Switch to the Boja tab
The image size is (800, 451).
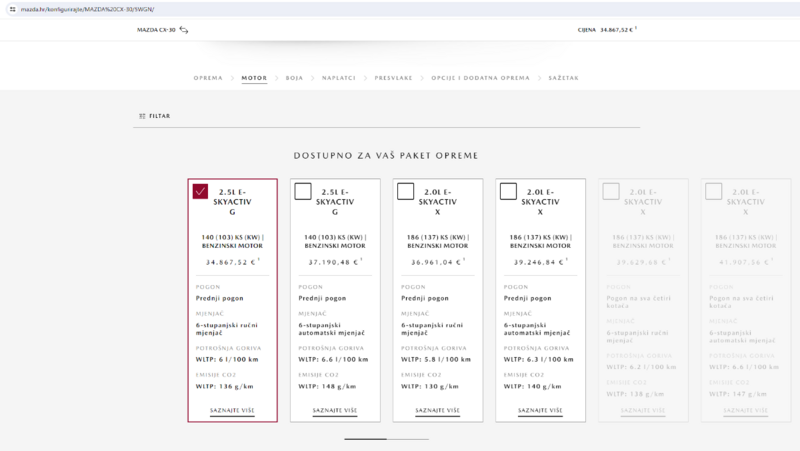pos(294,77)
